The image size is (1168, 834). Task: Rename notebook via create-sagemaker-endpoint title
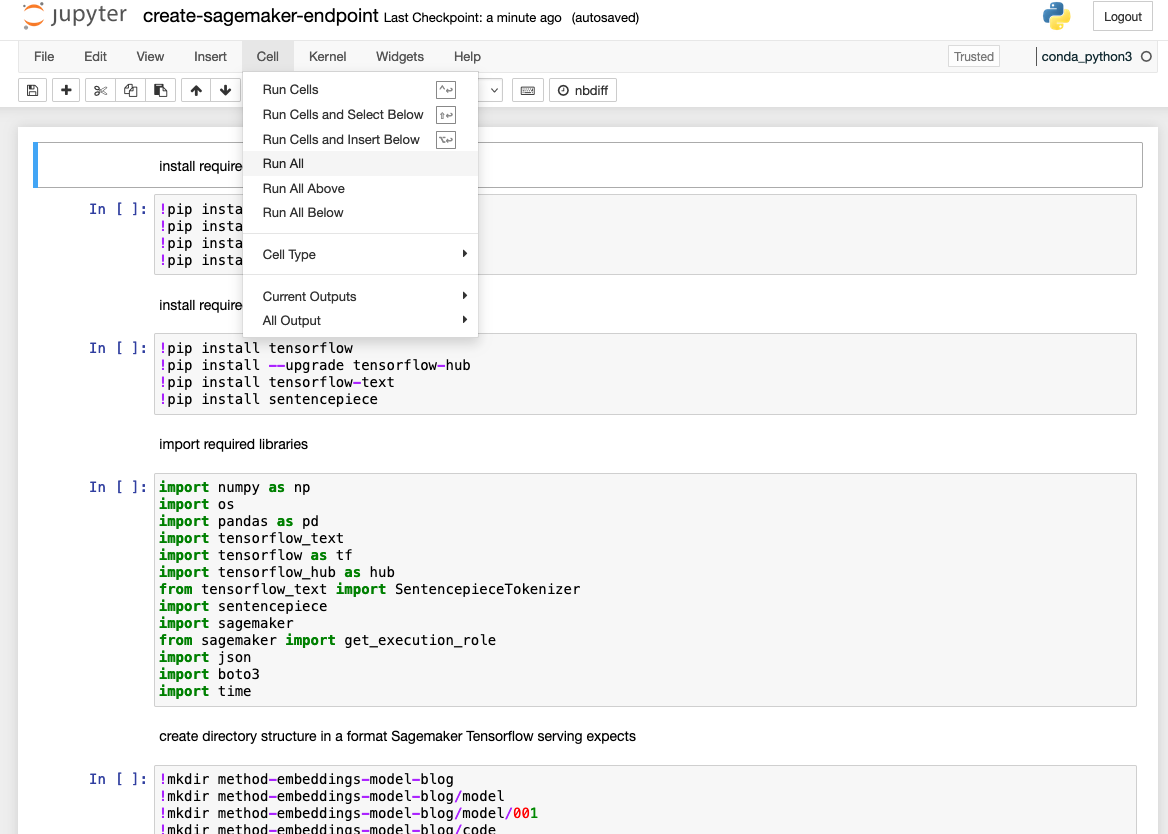point(261,16)
